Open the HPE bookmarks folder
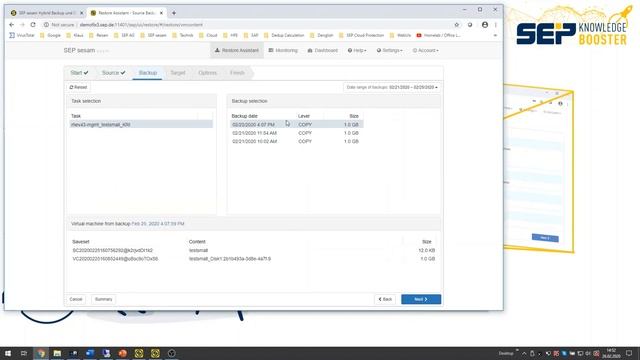 (230, 36)
